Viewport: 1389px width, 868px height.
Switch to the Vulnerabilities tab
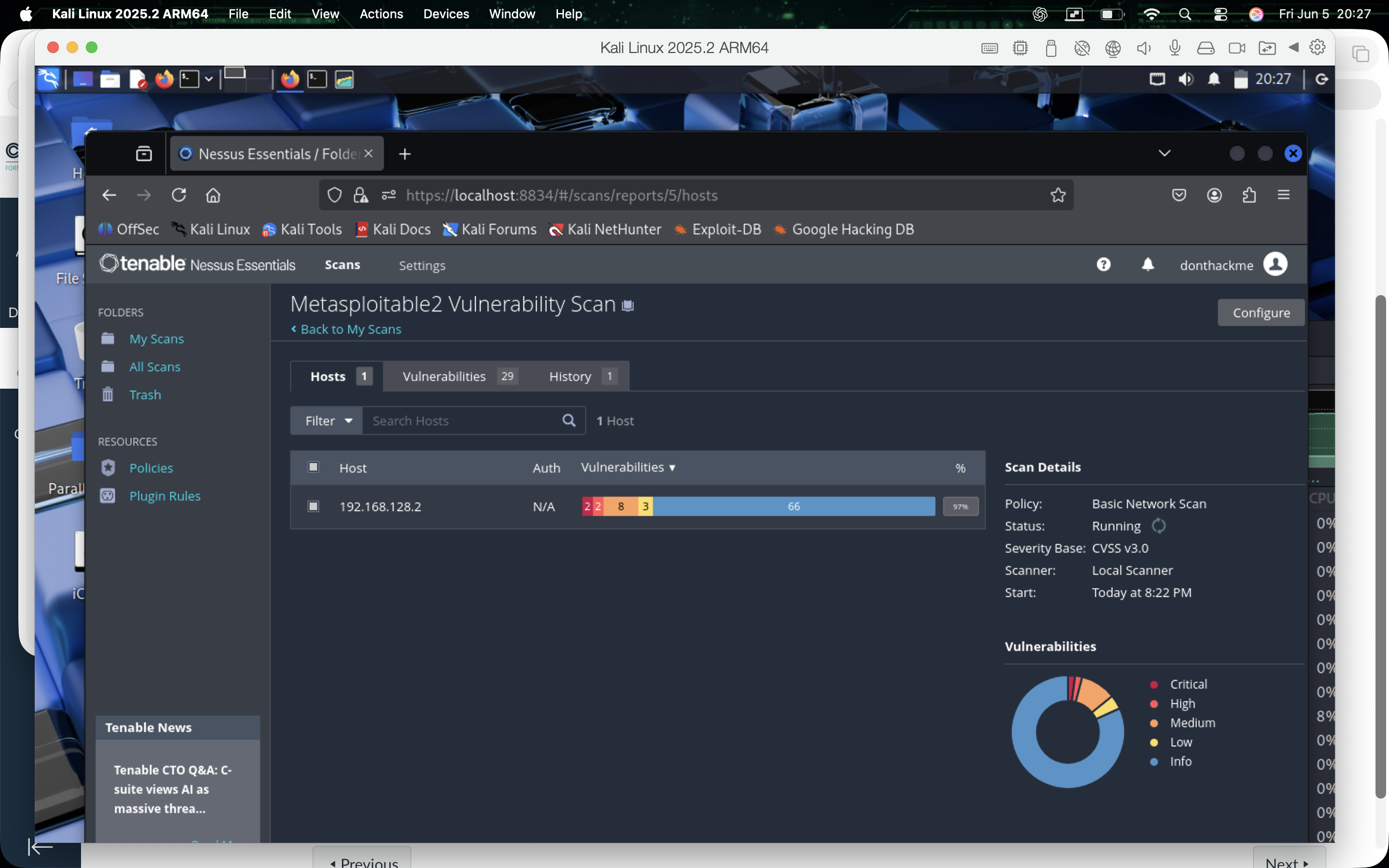point(459,376)
